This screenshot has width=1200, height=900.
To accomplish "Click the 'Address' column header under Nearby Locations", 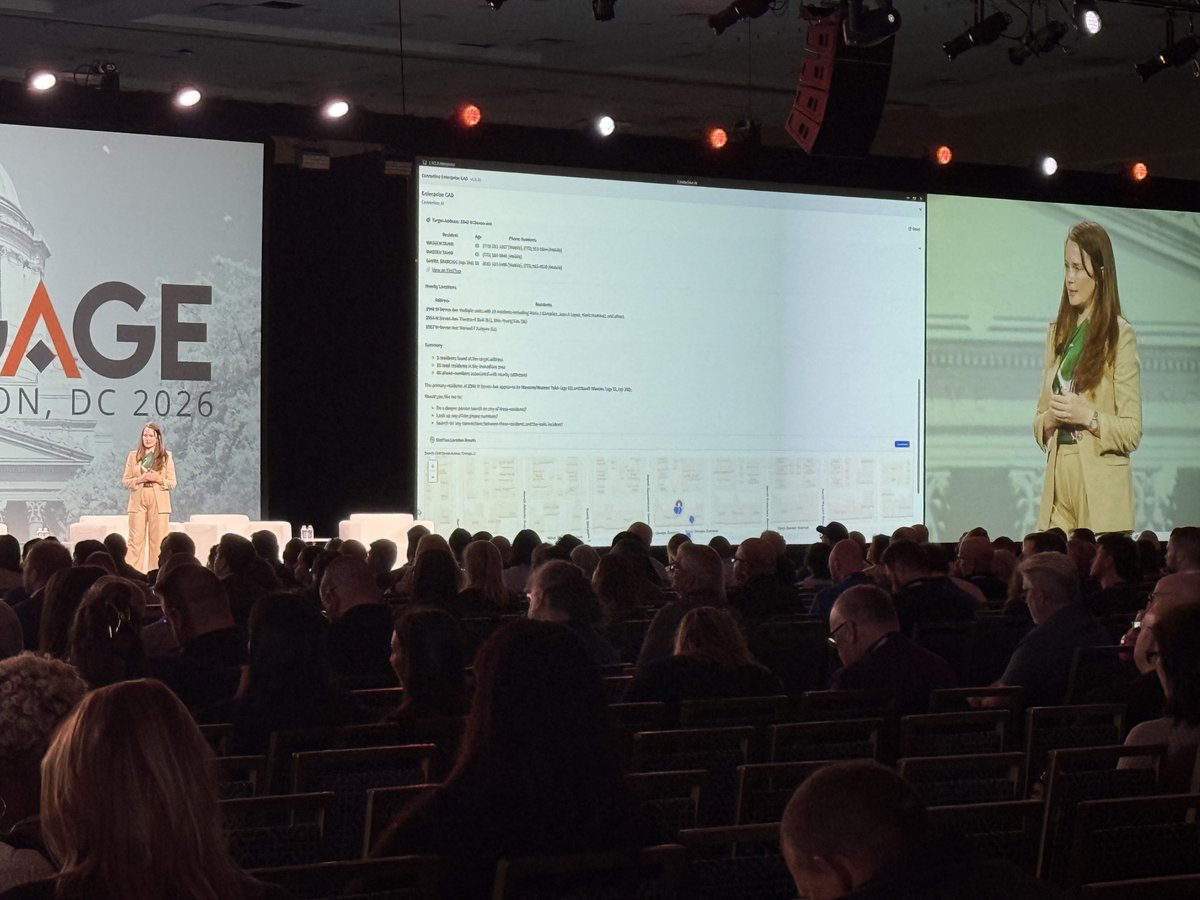I will [442, 300].
